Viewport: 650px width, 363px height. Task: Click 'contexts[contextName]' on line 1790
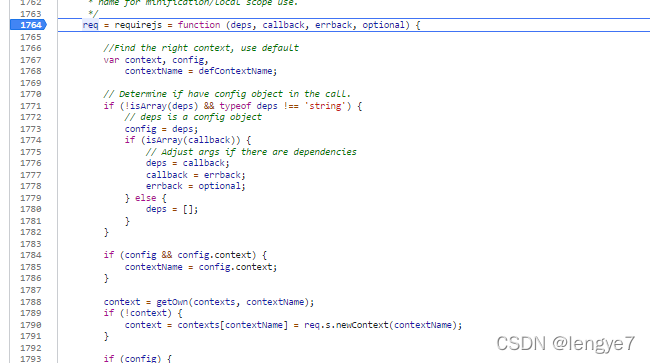pos(233,325)
